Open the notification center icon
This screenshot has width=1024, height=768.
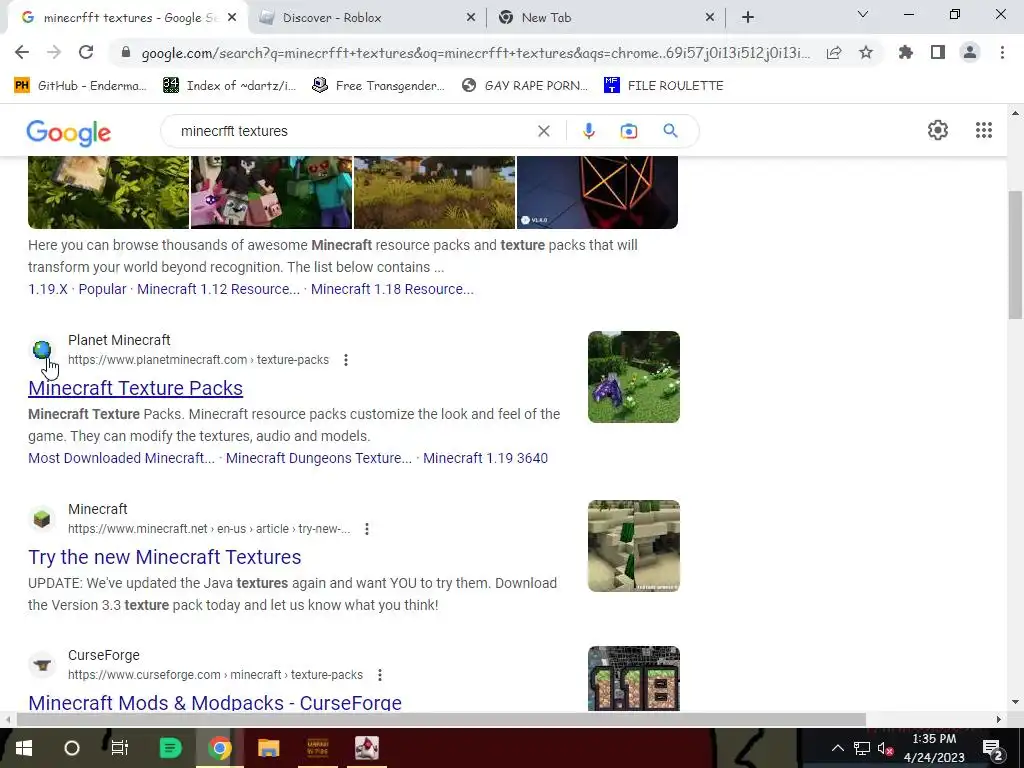[x=992, y=748]
